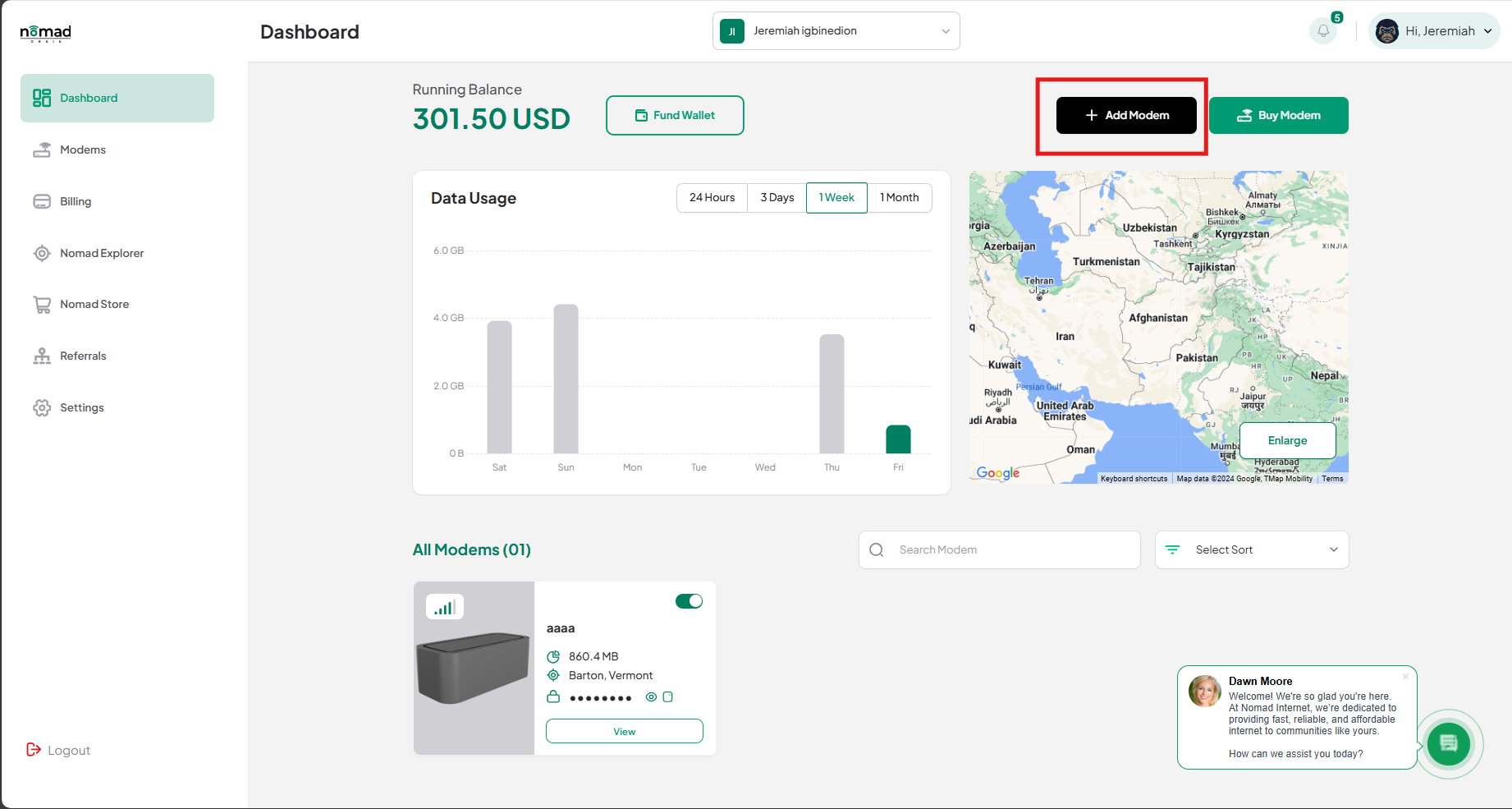Click the Fund Wallet button
This screenshot has height=809, width=1512.
click(x=675, y=115)
